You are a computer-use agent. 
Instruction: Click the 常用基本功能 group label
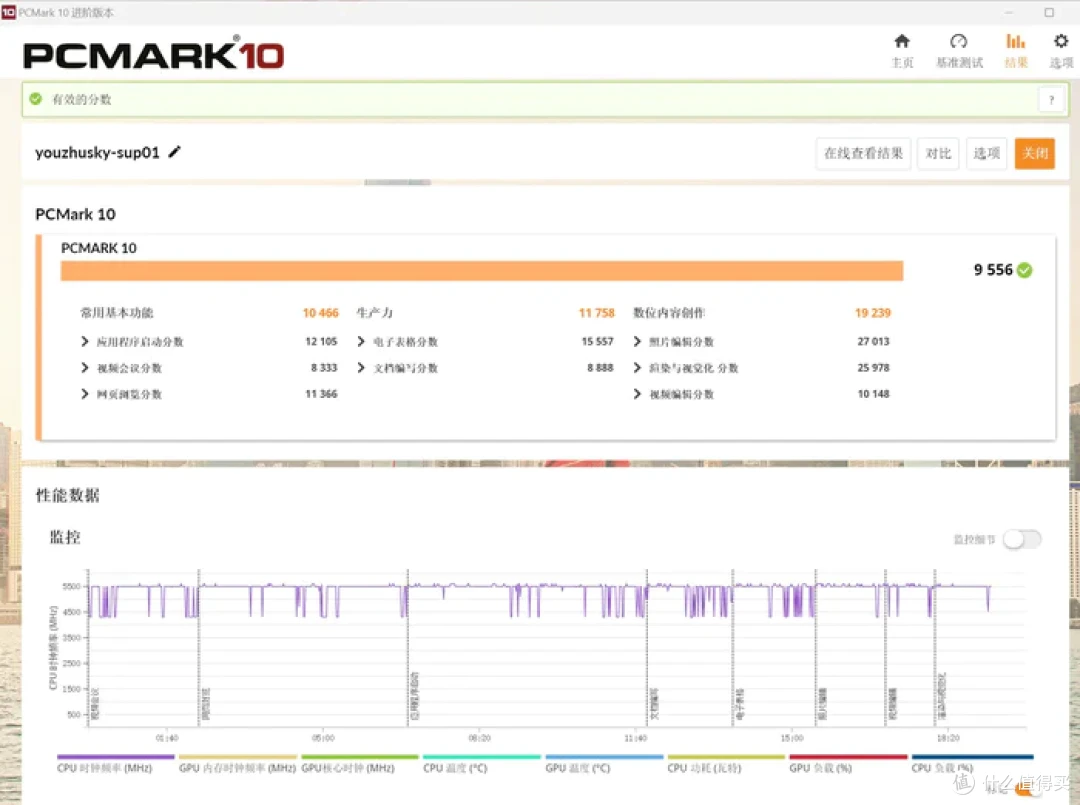pyautogui.click(x=117, y=313)
